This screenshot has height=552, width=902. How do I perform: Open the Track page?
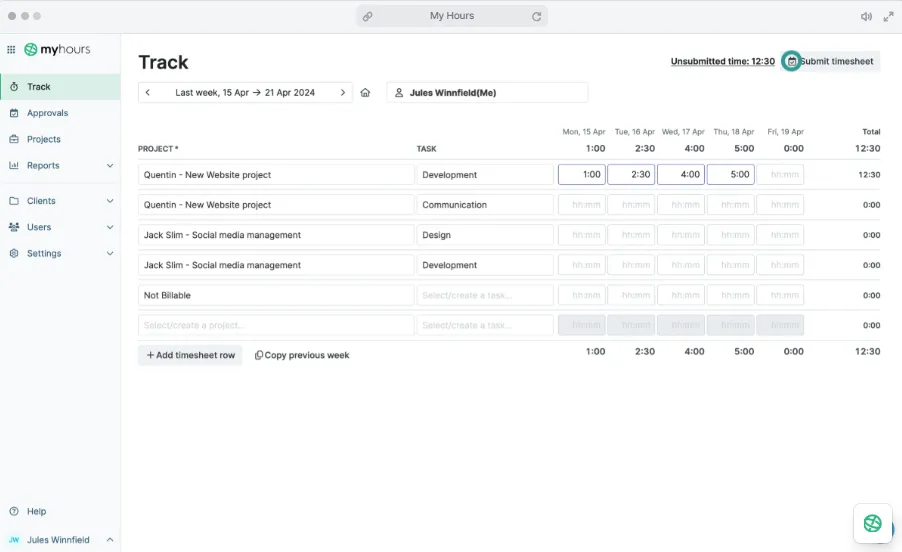60,87
